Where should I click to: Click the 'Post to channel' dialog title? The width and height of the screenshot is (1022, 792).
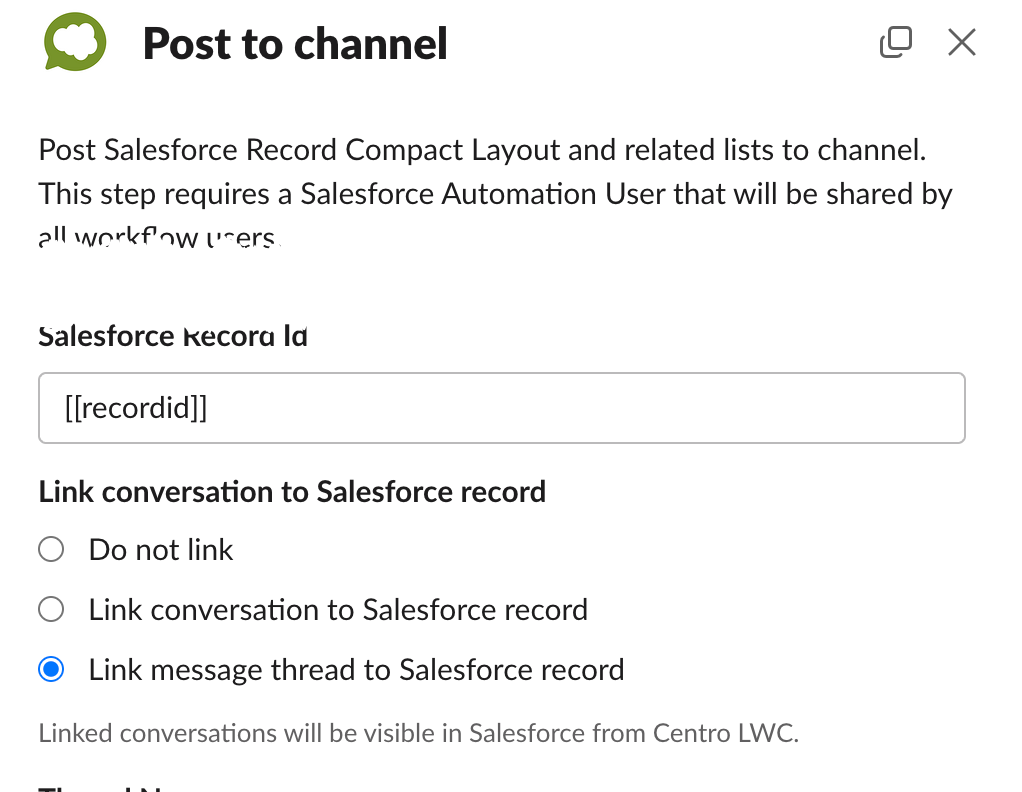295,44
